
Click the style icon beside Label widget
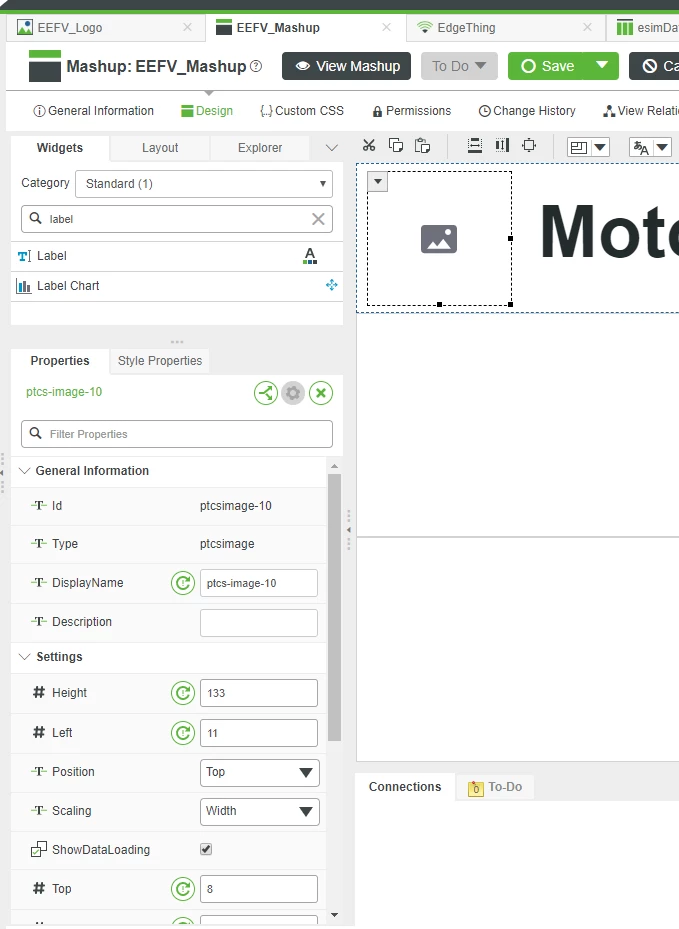pyautogui.click(x=310, y=256)
